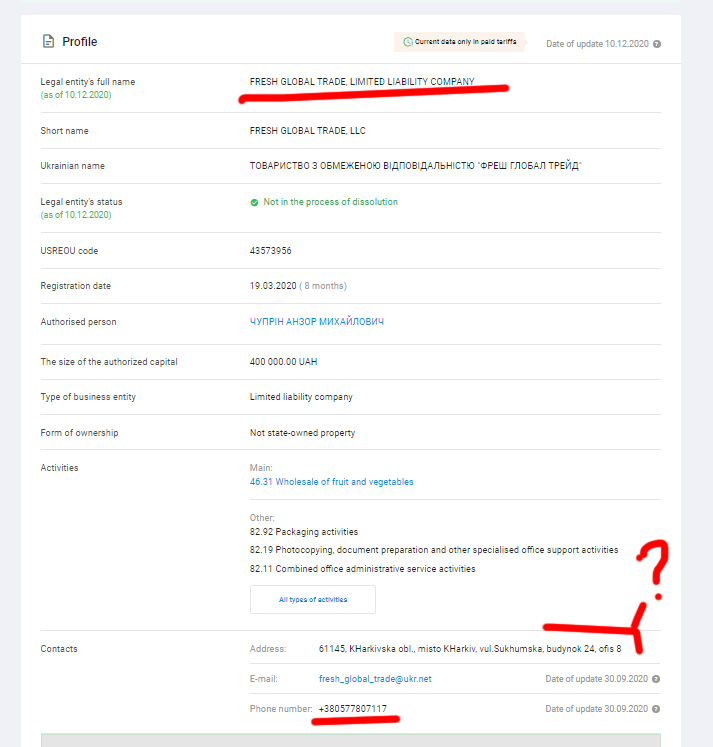Click the Ukrainian name label

tap(72, 166)
